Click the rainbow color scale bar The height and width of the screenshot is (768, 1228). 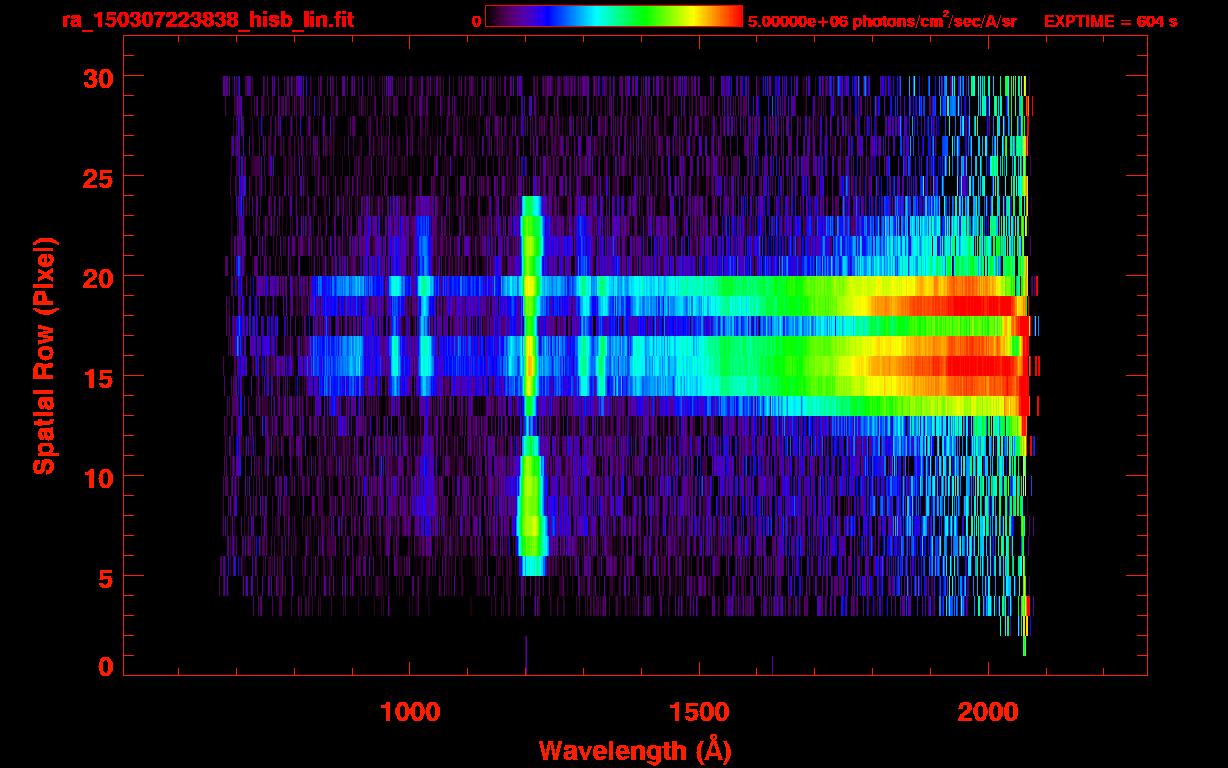point(614,16)
